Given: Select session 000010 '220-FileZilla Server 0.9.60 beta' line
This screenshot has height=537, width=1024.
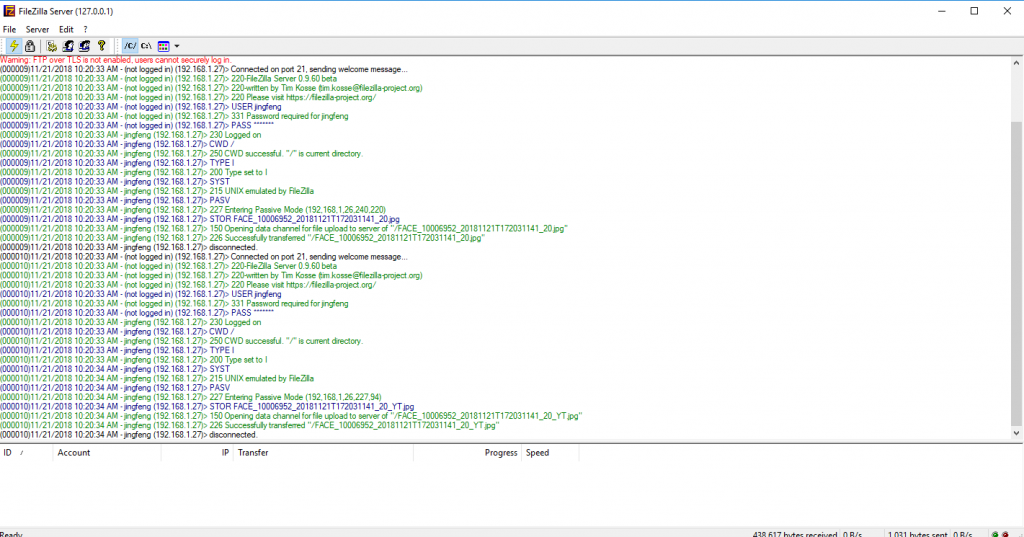Looking at the screenshot, I should [x=168, y=266].
